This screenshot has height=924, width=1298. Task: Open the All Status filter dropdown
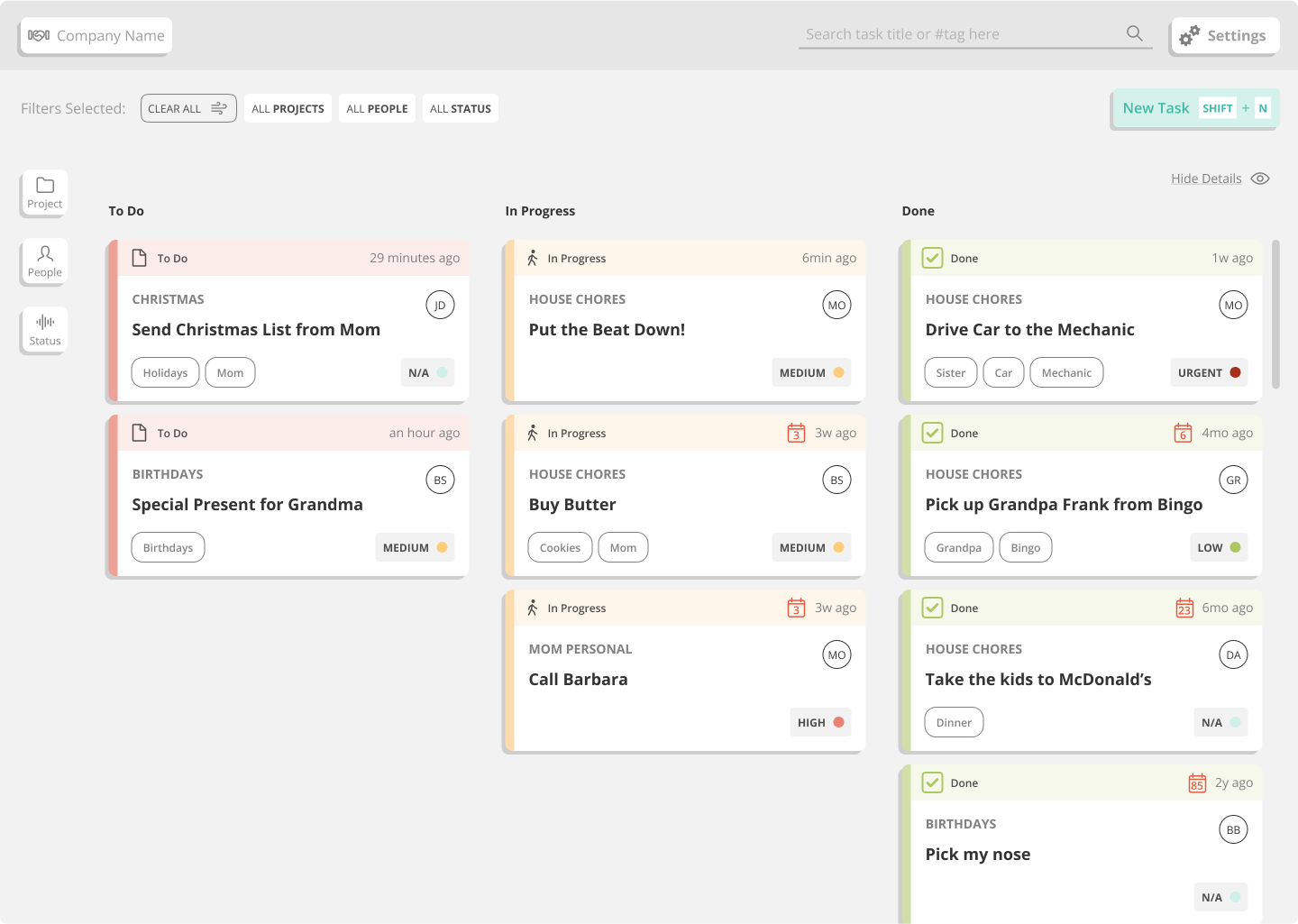pyautogui.click(x=461, y=108)
